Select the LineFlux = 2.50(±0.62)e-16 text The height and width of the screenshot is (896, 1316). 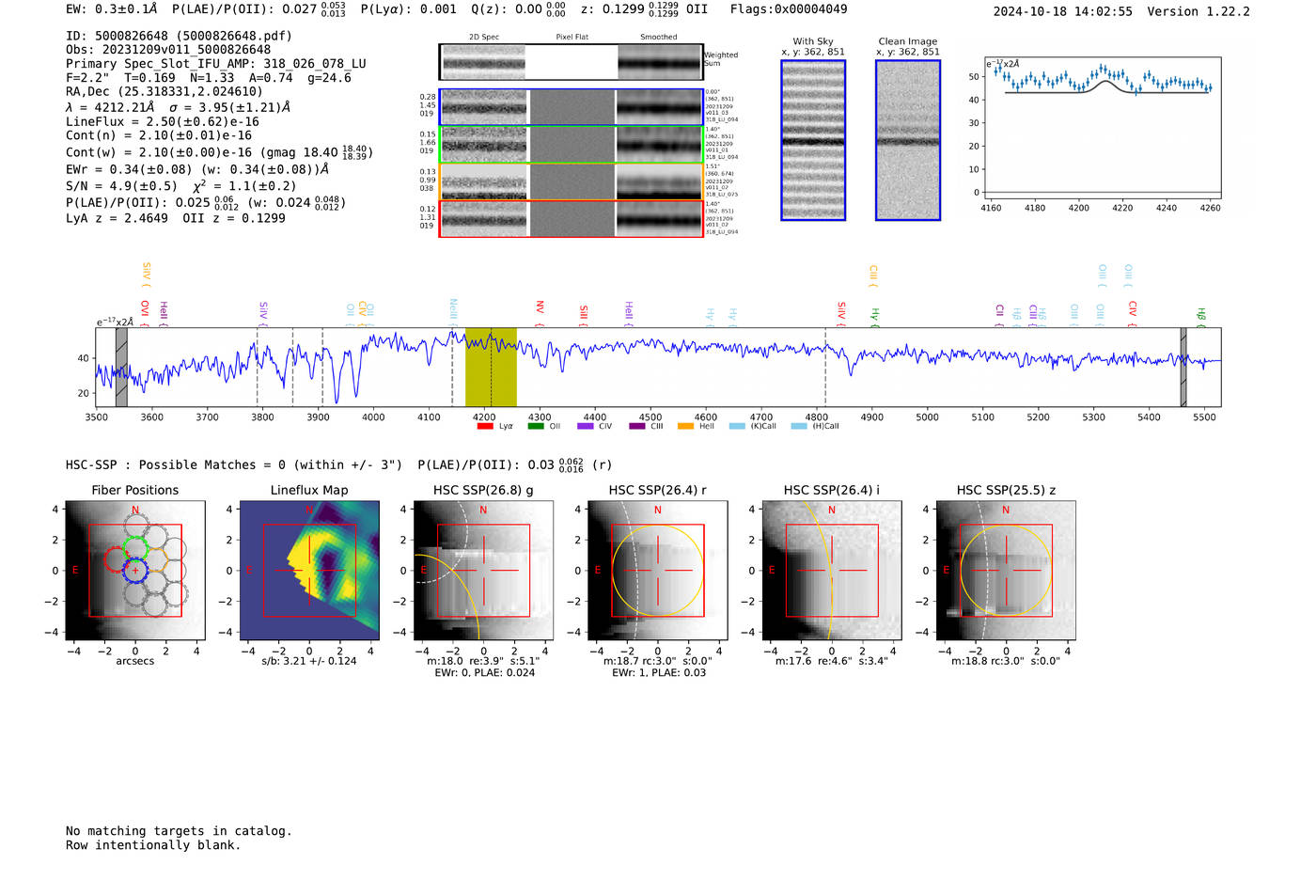coord(163,121)
